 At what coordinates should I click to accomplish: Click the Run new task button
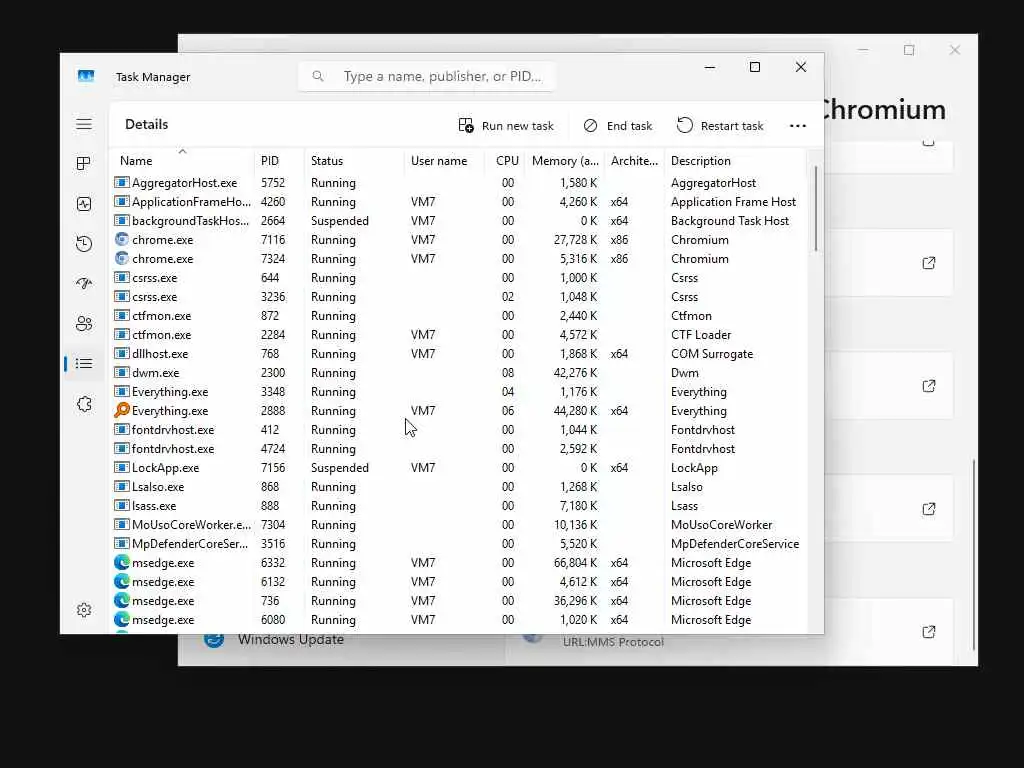pyautogui.click(x=506, y=125)
